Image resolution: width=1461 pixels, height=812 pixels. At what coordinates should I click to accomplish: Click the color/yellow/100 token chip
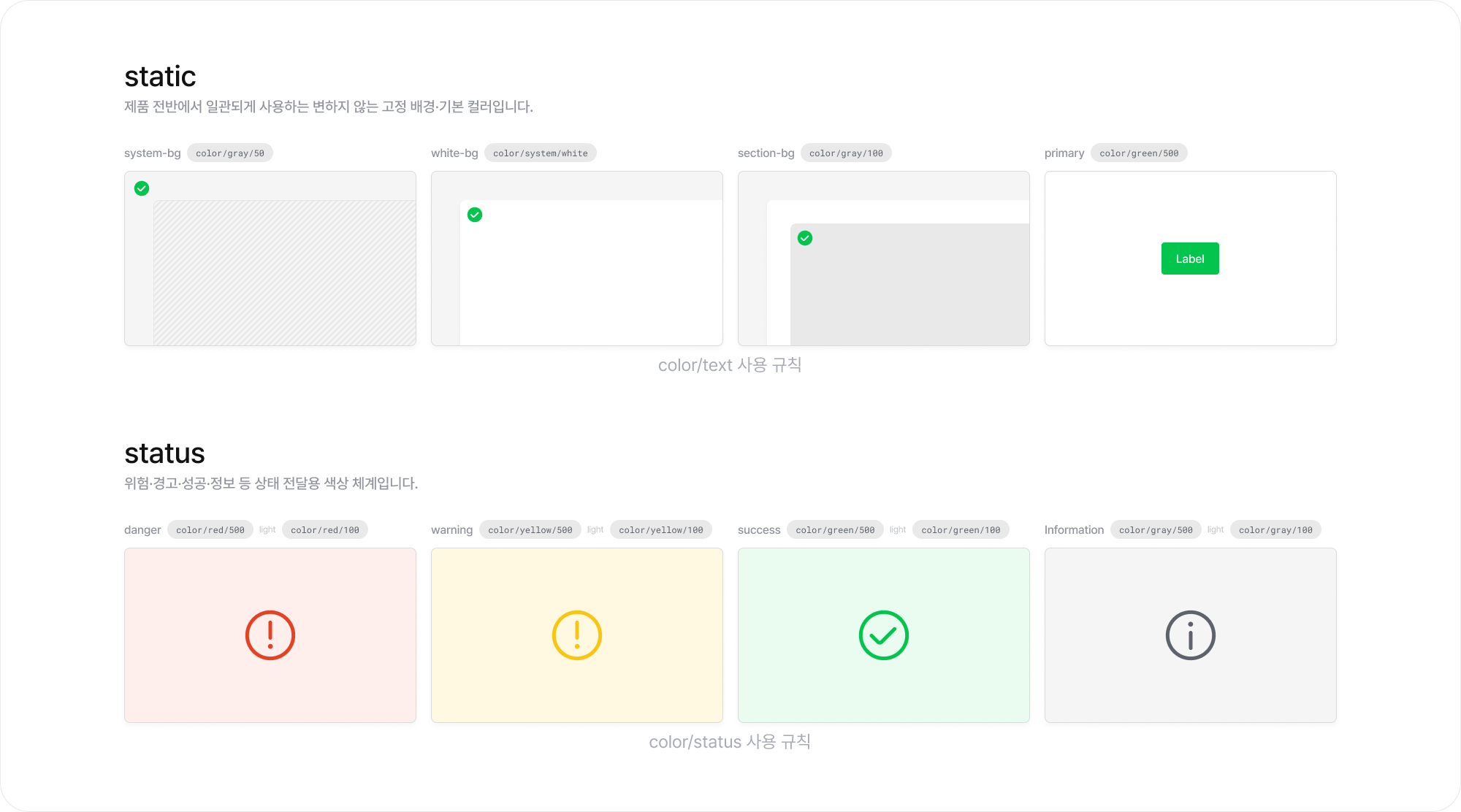661,530
